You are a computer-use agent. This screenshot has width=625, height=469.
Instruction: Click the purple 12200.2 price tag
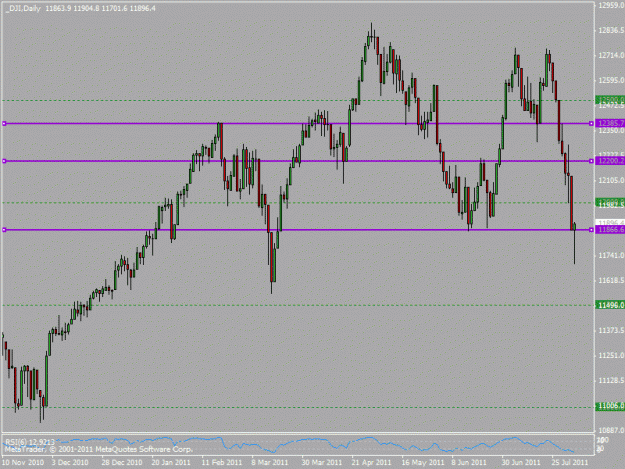(610, 161)
